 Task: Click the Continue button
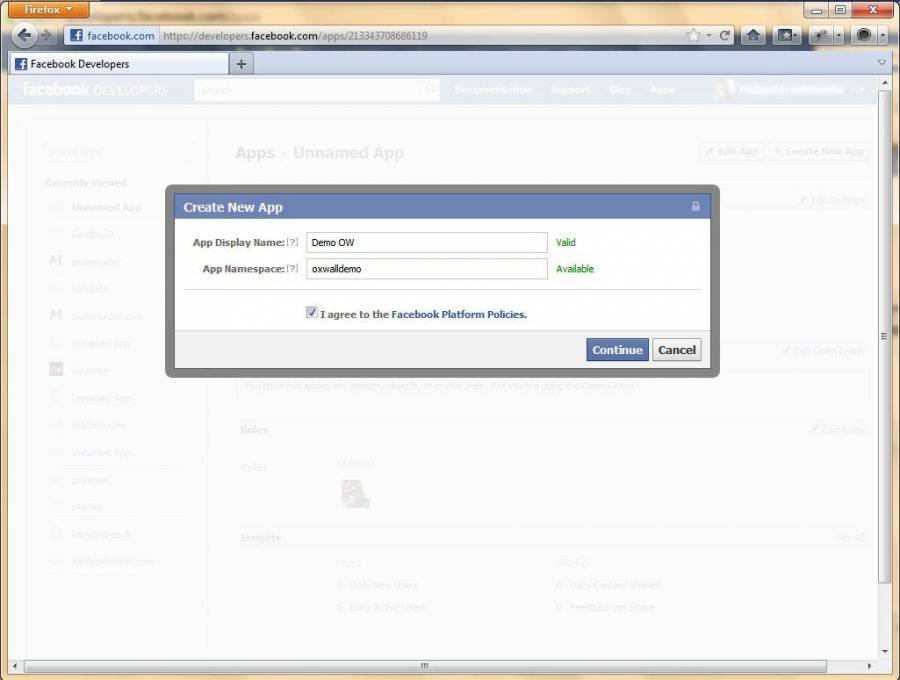coord(617,349)
